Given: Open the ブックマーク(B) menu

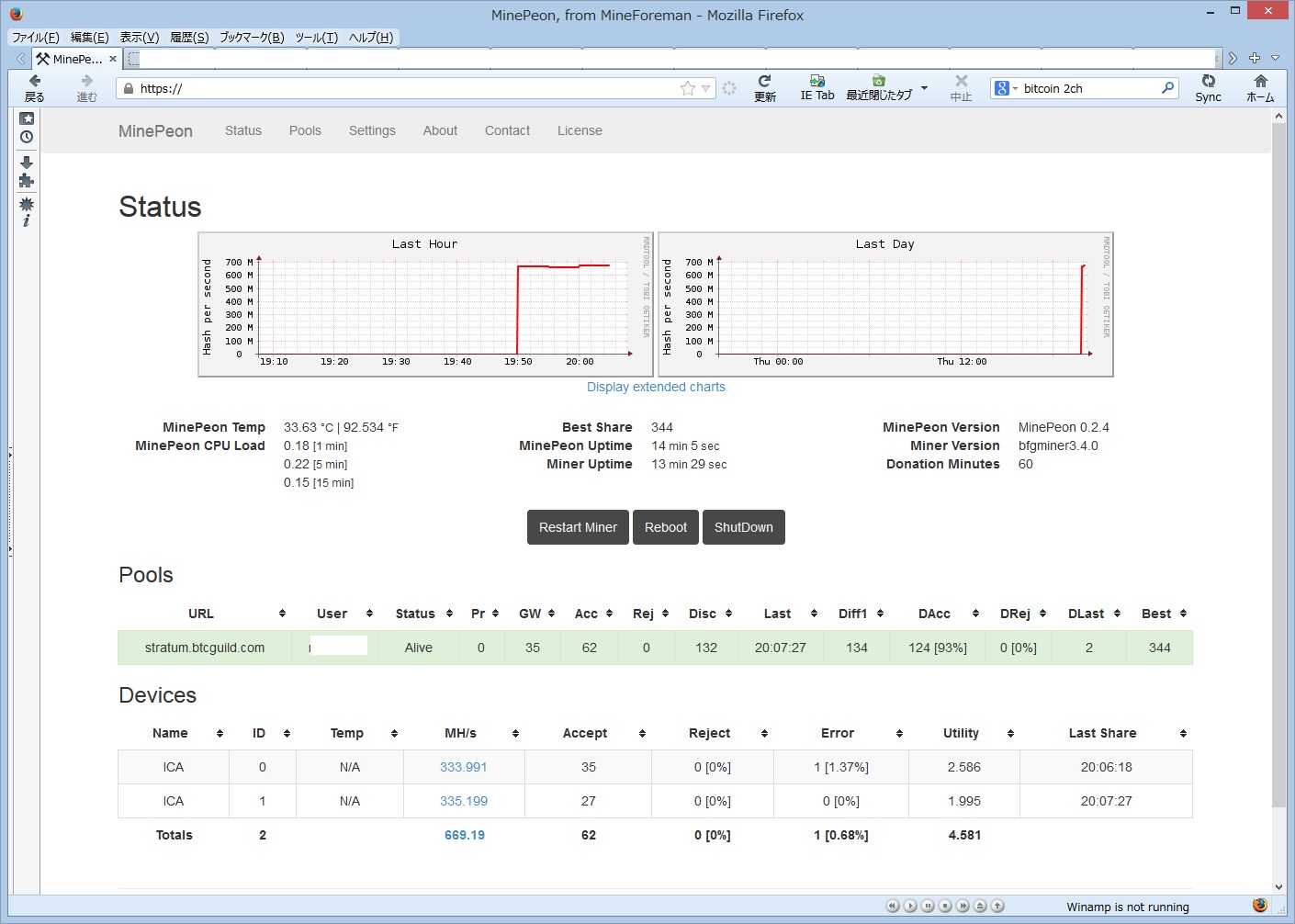Looking at the screenshot, I should (252, 38).
